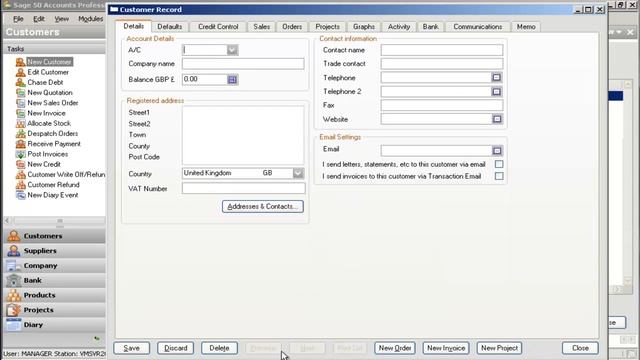Close the Customer Record with Close button
Viewport: 640px width, 360px height.
point(580,348)
